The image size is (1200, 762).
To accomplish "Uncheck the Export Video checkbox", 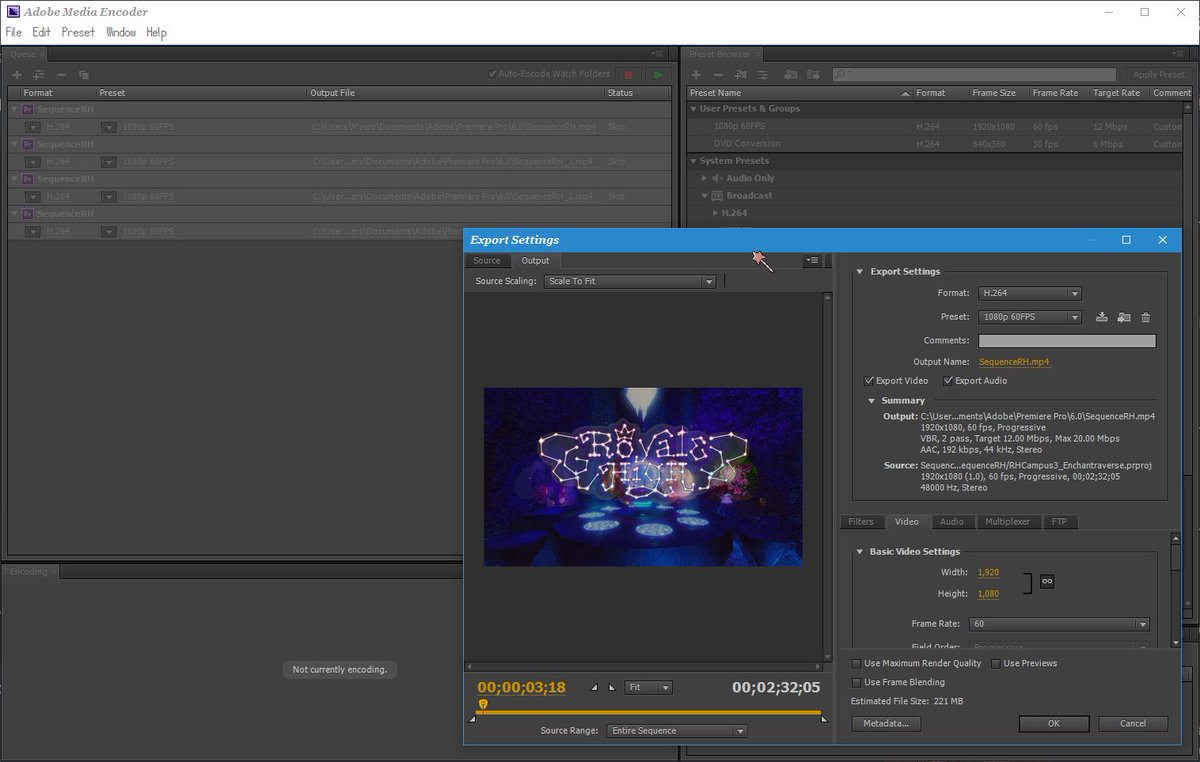I will 869,381.
